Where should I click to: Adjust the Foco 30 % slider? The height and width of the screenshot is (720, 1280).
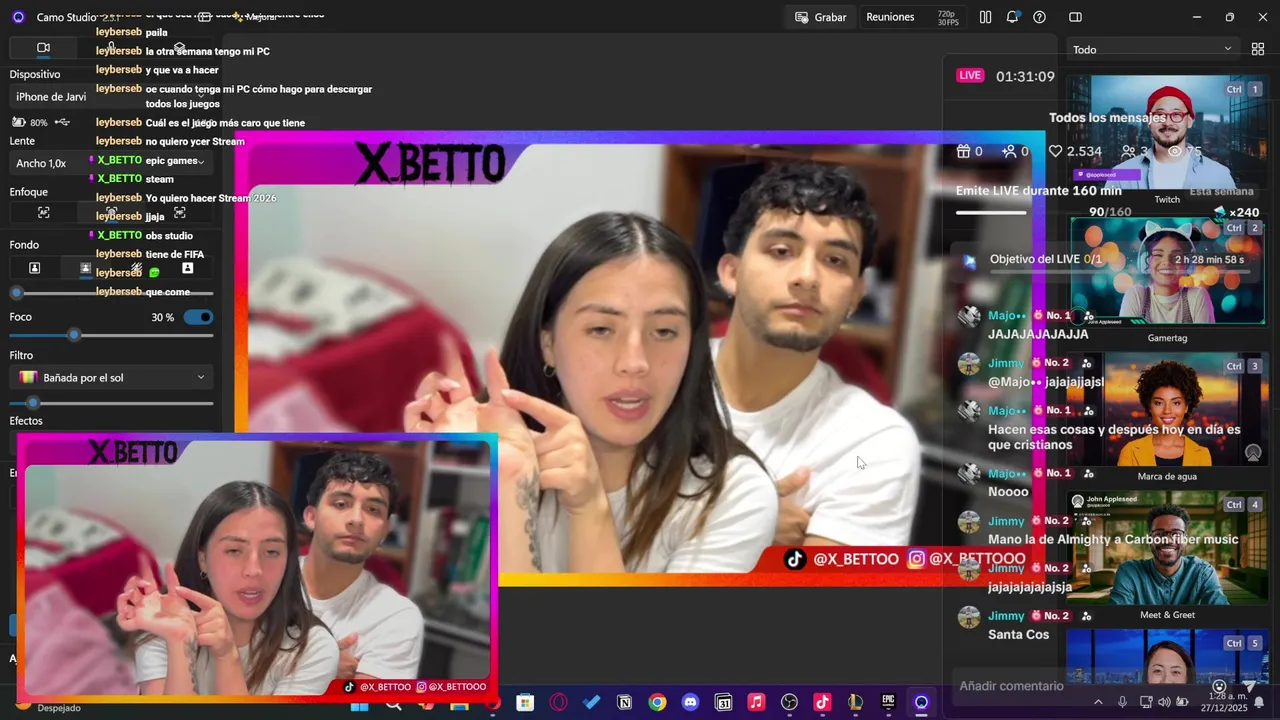point(111,335)
